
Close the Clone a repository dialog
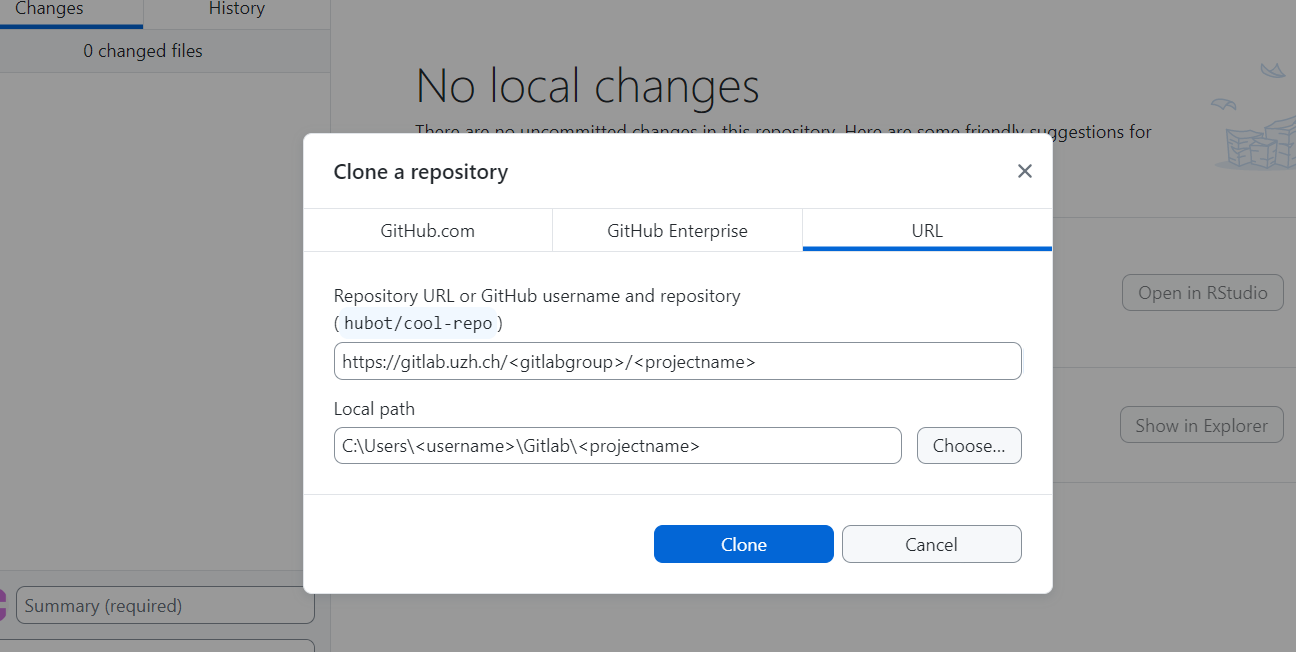click(x=1024, y=171)
